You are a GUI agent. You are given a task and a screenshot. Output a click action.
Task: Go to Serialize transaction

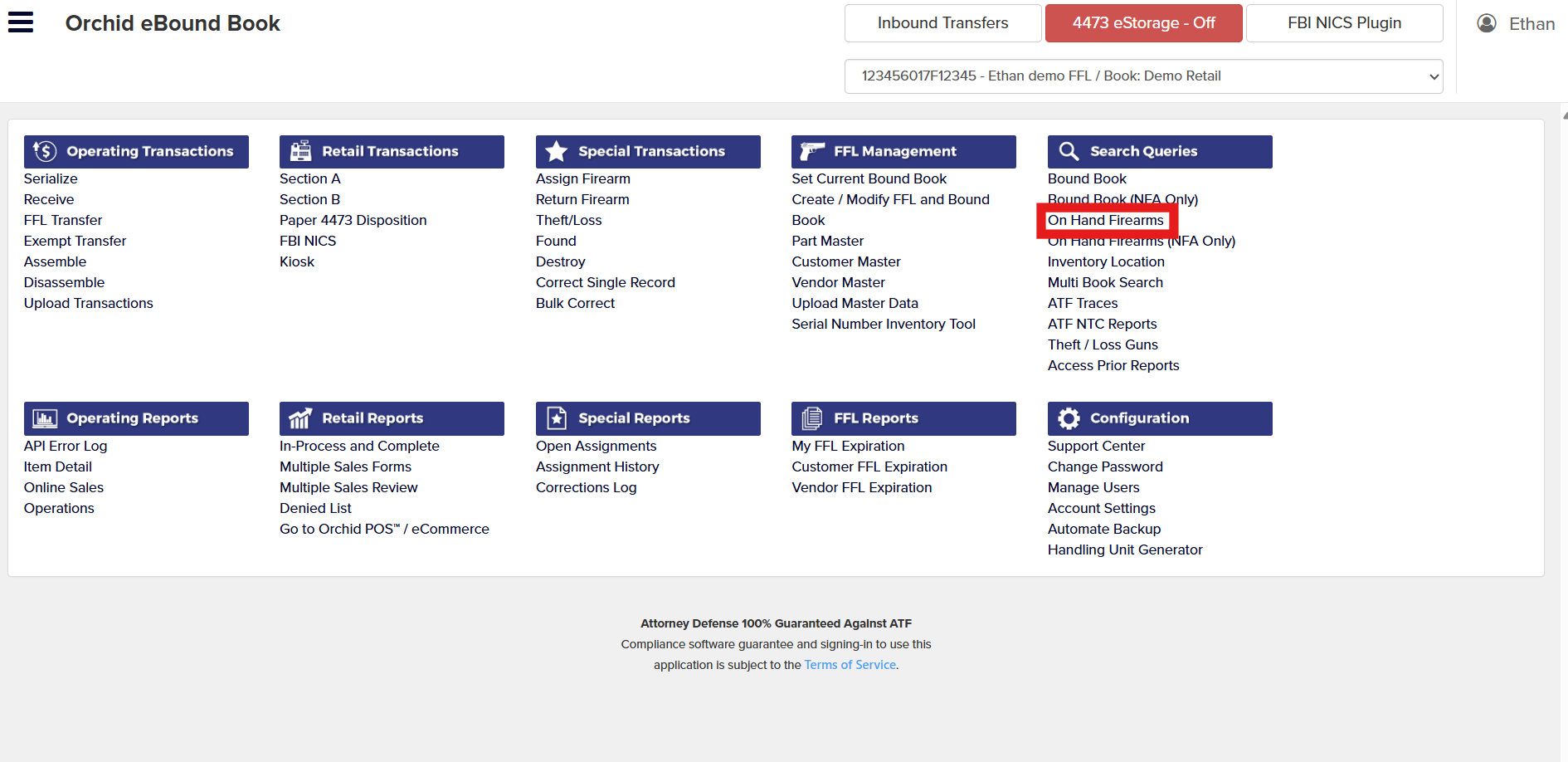[51, 178]
